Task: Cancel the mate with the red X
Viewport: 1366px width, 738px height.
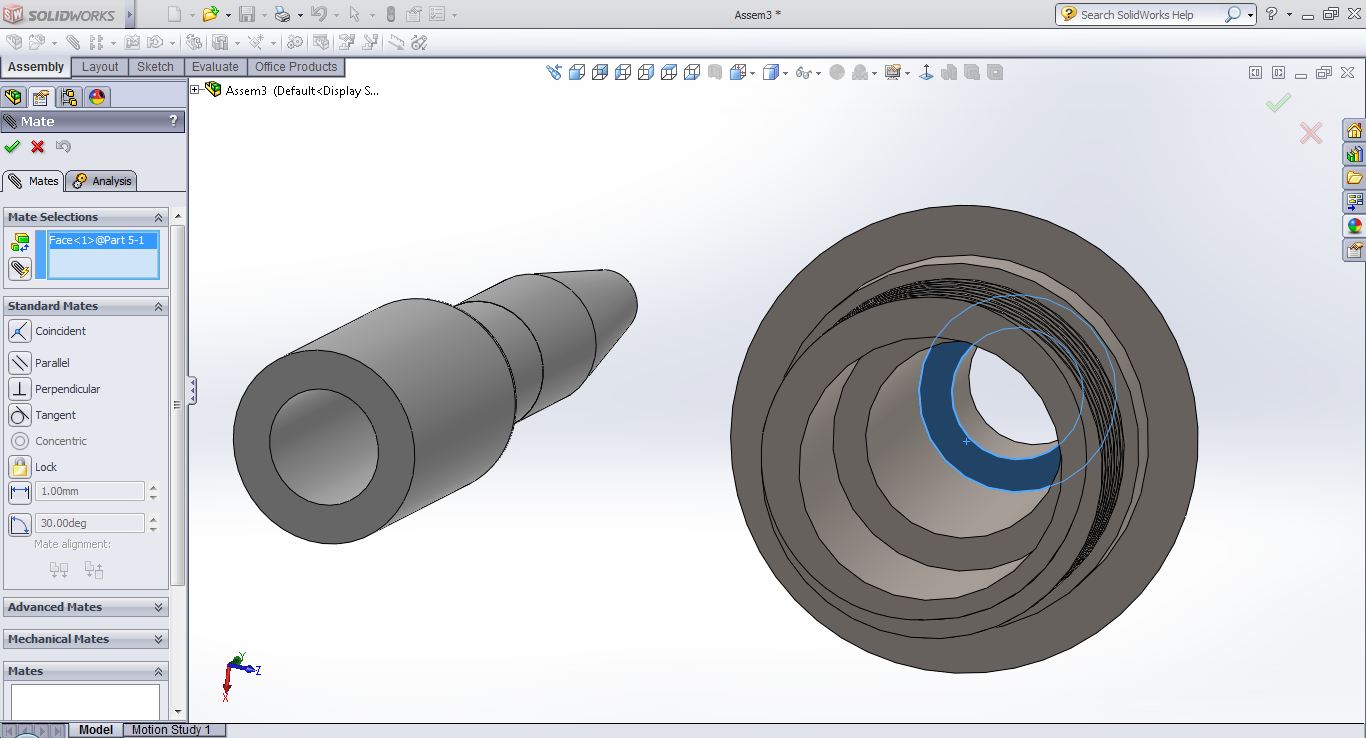Action: click(x=38, y=147)
